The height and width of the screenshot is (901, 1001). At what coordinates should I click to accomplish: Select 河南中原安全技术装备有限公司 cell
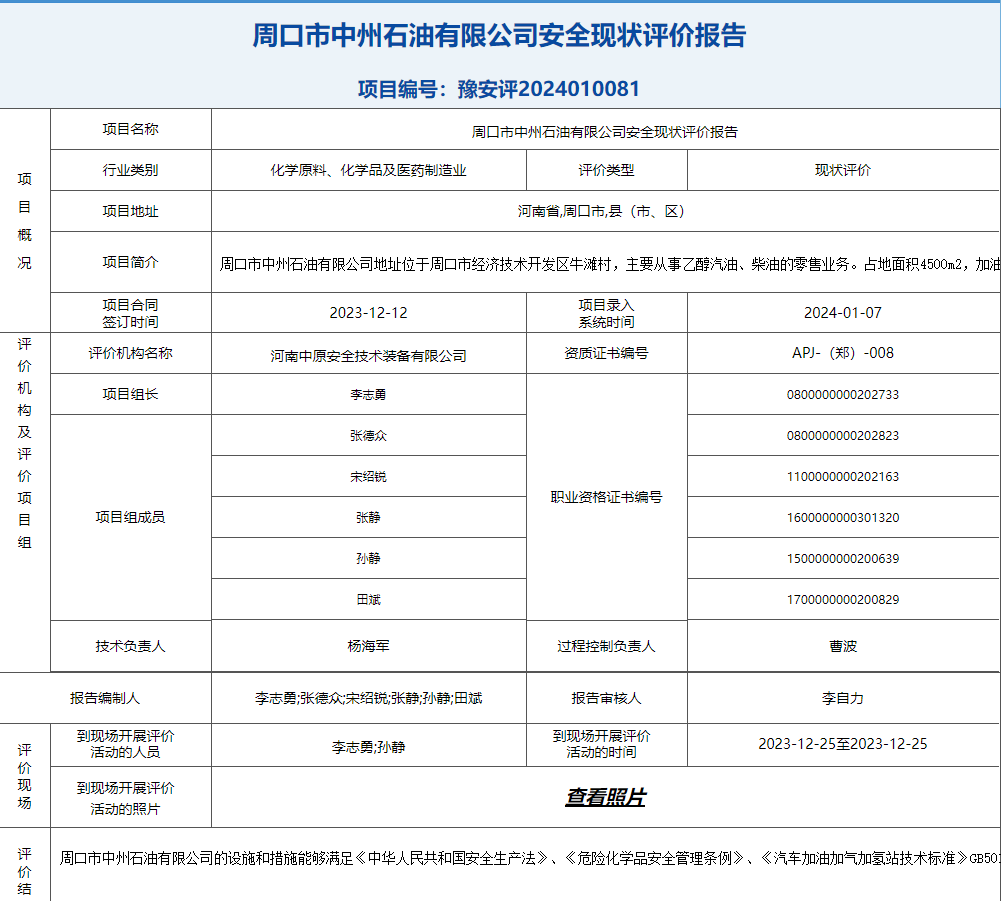(x=368, y=353)
